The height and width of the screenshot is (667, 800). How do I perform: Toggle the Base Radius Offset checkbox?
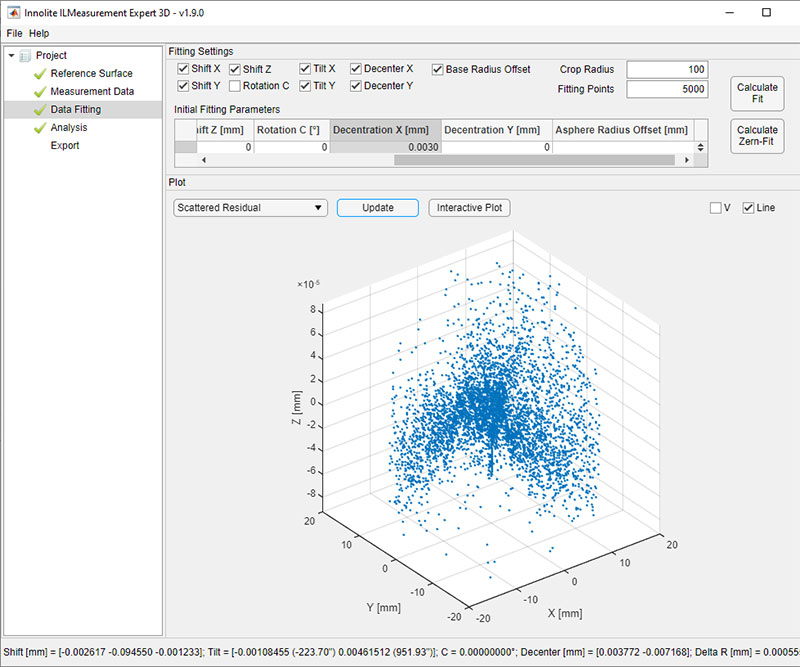(438, 69)
